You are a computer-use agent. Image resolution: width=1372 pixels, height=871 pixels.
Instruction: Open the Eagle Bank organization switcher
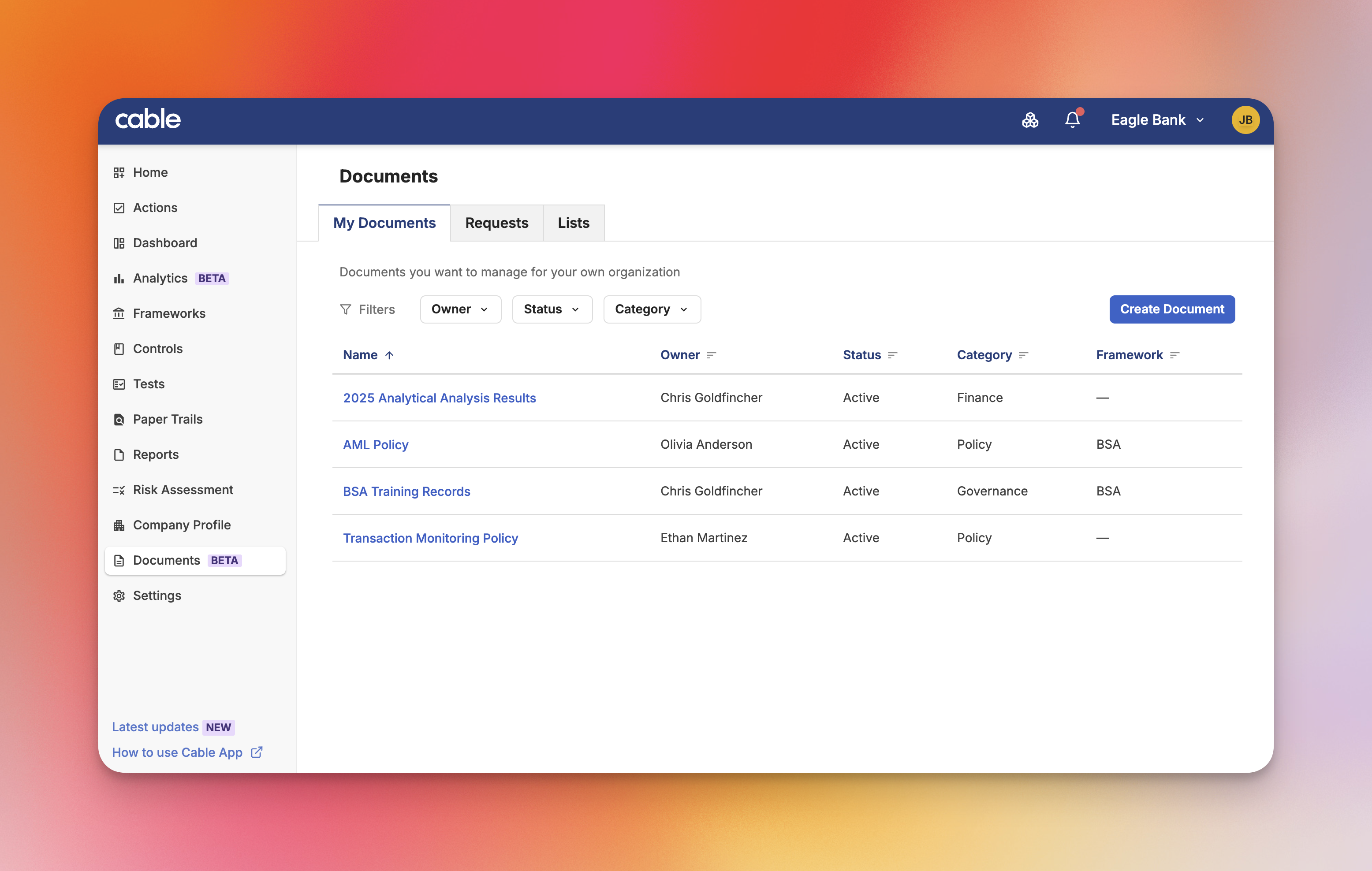coord(1156,119)
